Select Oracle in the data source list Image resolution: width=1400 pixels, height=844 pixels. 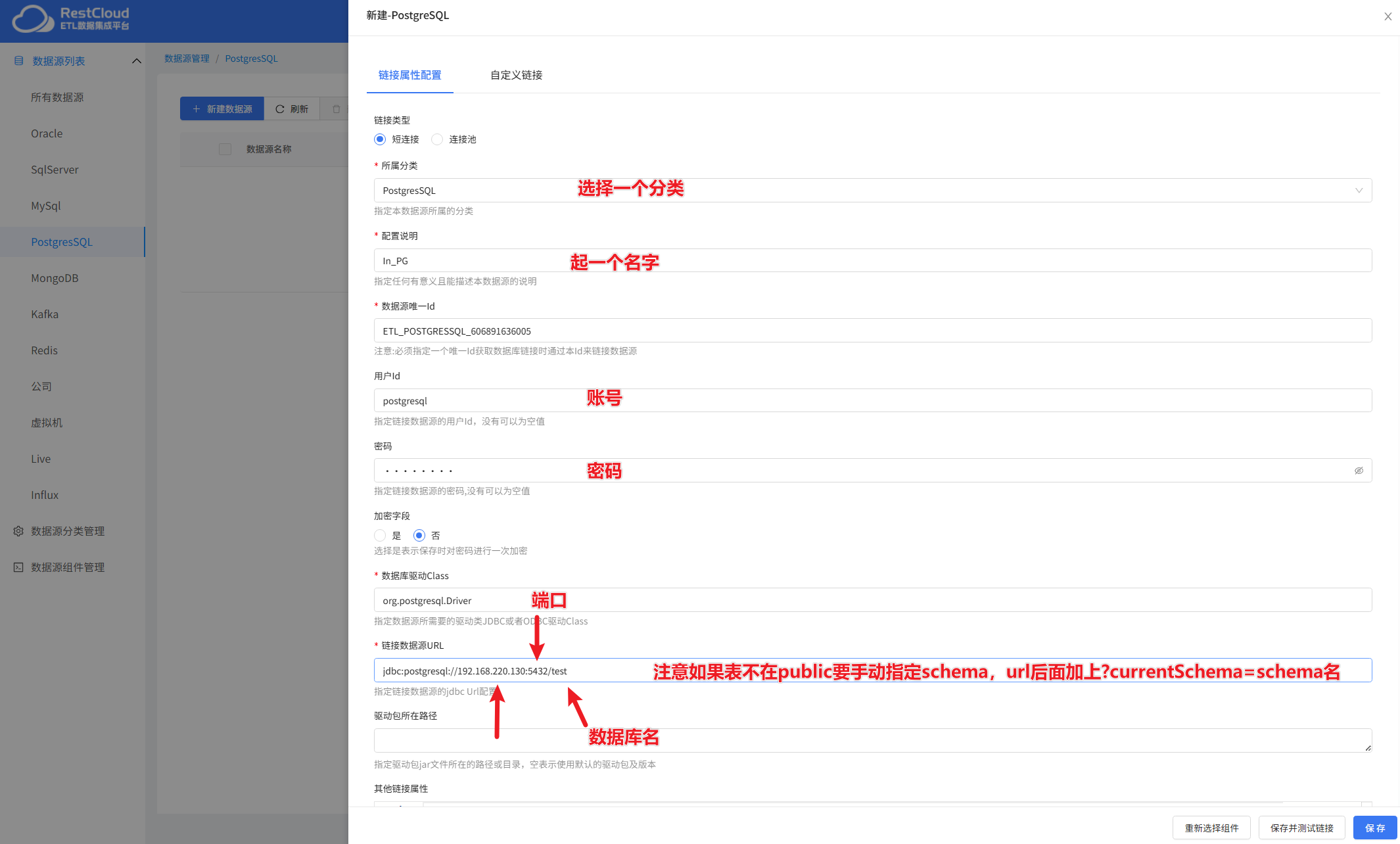click(47, 133)
